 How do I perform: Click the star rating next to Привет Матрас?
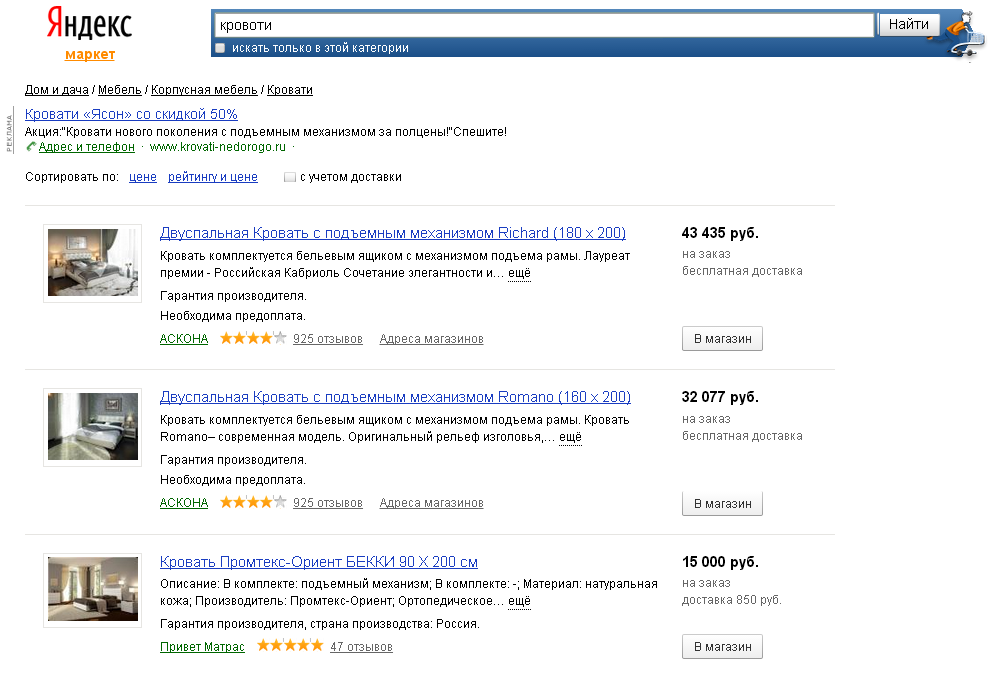click(x=290, y=646)
